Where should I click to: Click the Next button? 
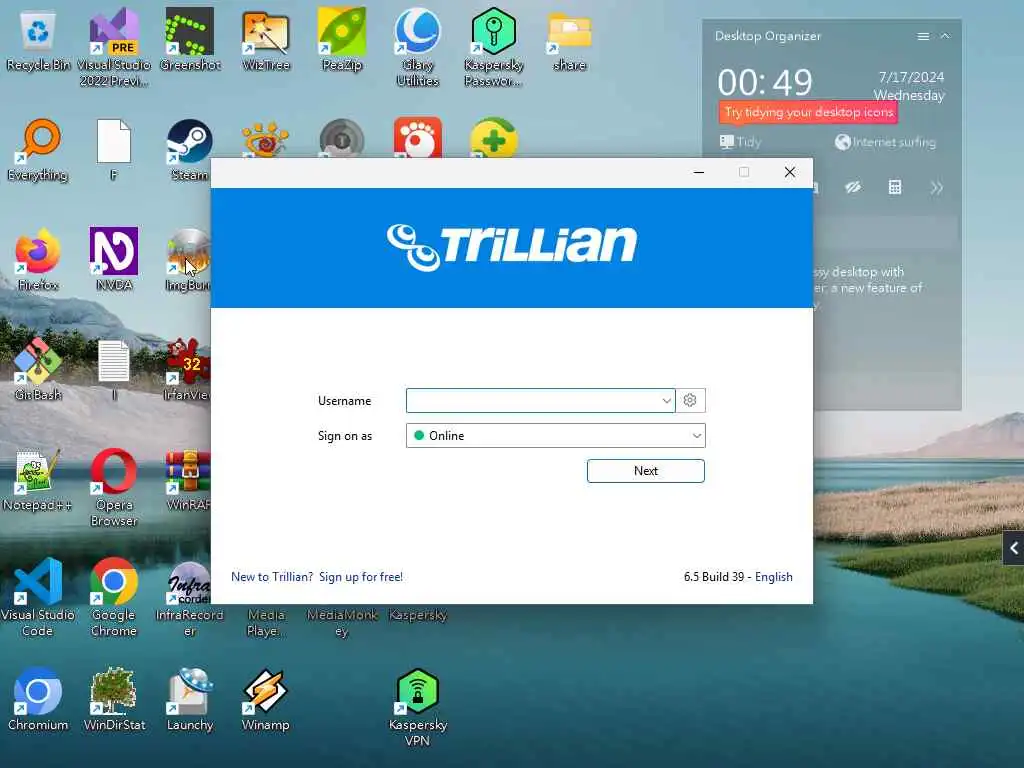645,471
